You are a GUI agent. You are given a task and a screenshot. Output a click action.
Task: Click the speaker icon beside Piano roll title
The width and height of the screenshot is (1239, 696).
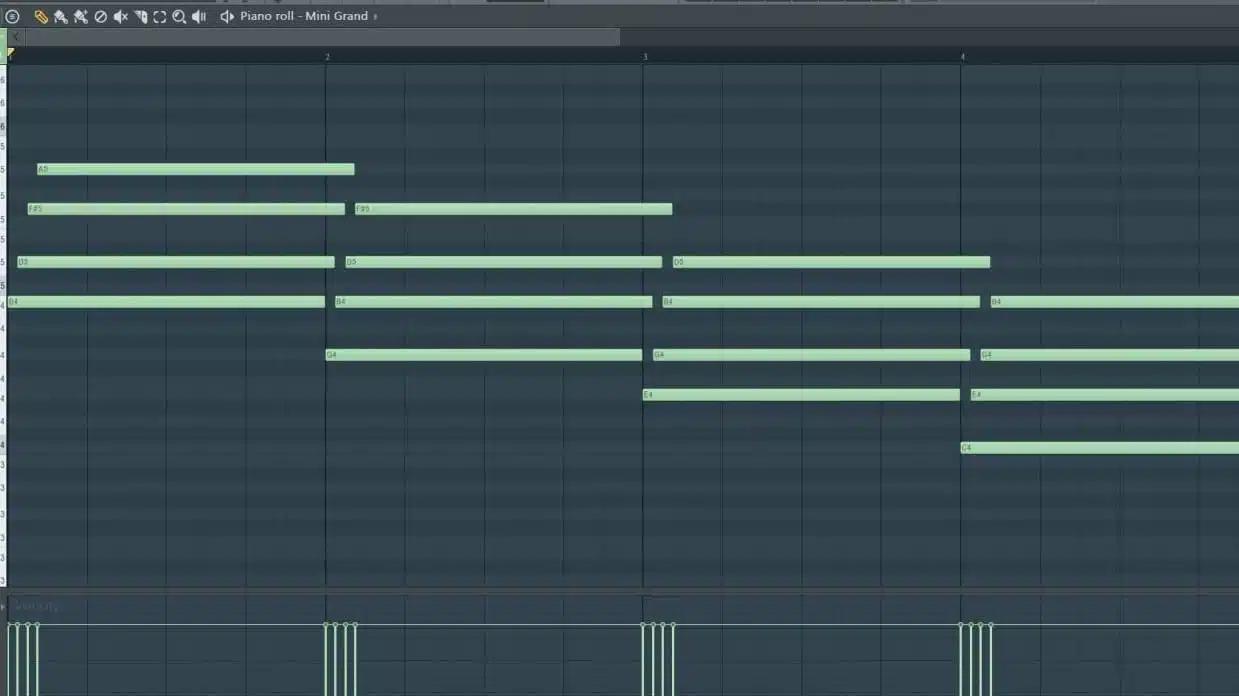coord(227,16)
